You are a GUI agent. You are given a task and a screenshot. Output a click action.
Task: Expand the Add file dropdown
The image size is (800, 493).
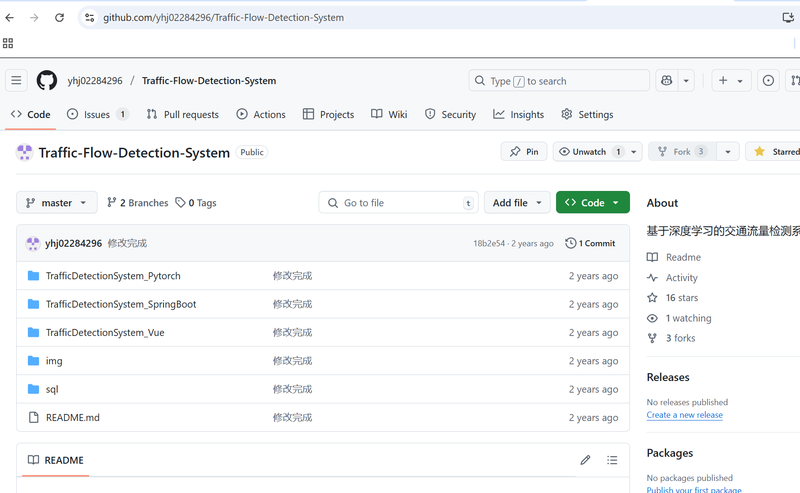517,203
